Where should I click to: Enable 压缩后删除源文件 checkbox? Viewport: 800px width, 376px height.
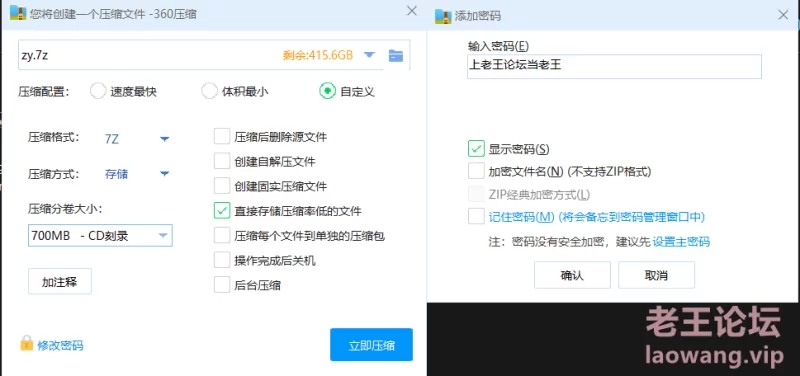tap(222, 137)
